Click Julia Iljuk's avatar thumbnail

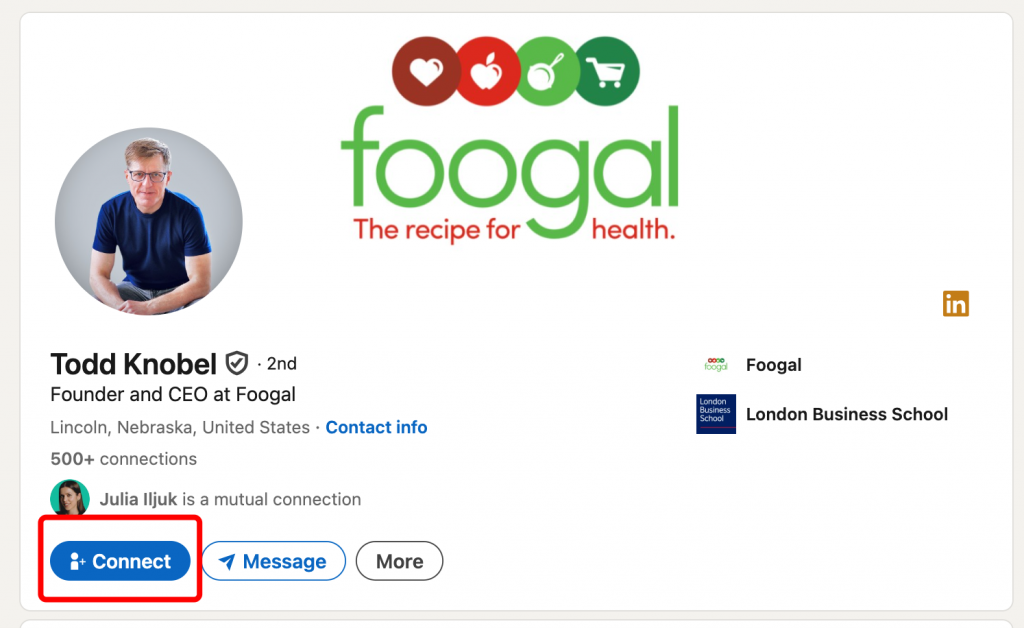coord(69,498)
